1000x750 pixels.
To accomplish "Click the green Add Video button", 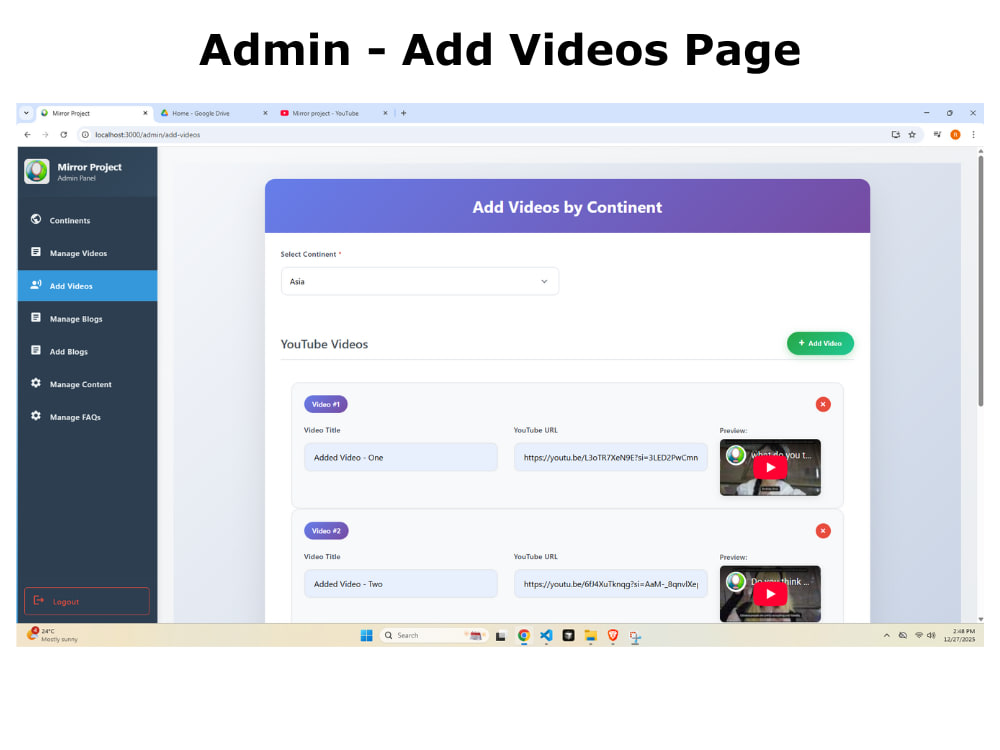I will pyautogui.click(x=820, y=343).
